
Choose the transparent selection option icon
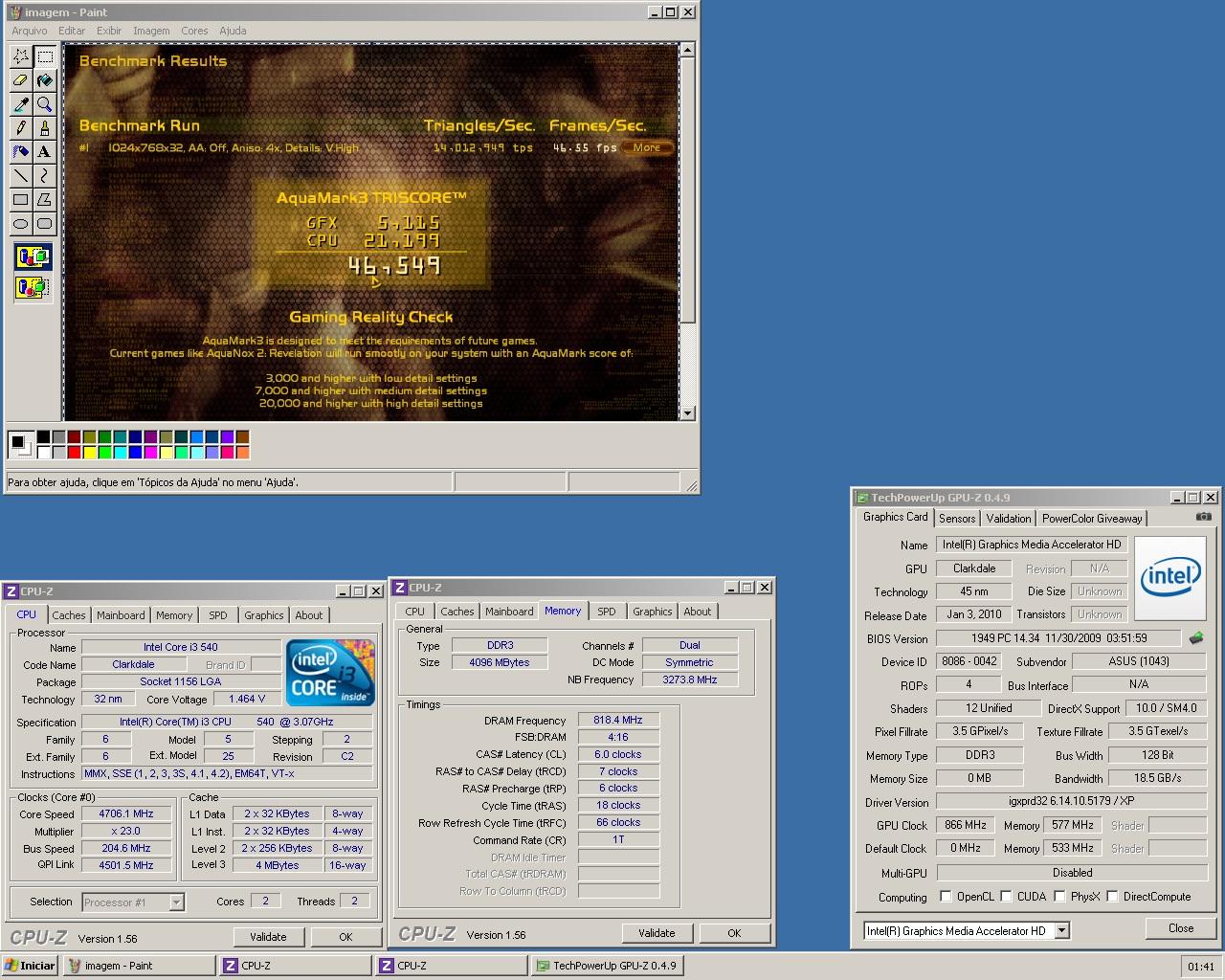33,286
